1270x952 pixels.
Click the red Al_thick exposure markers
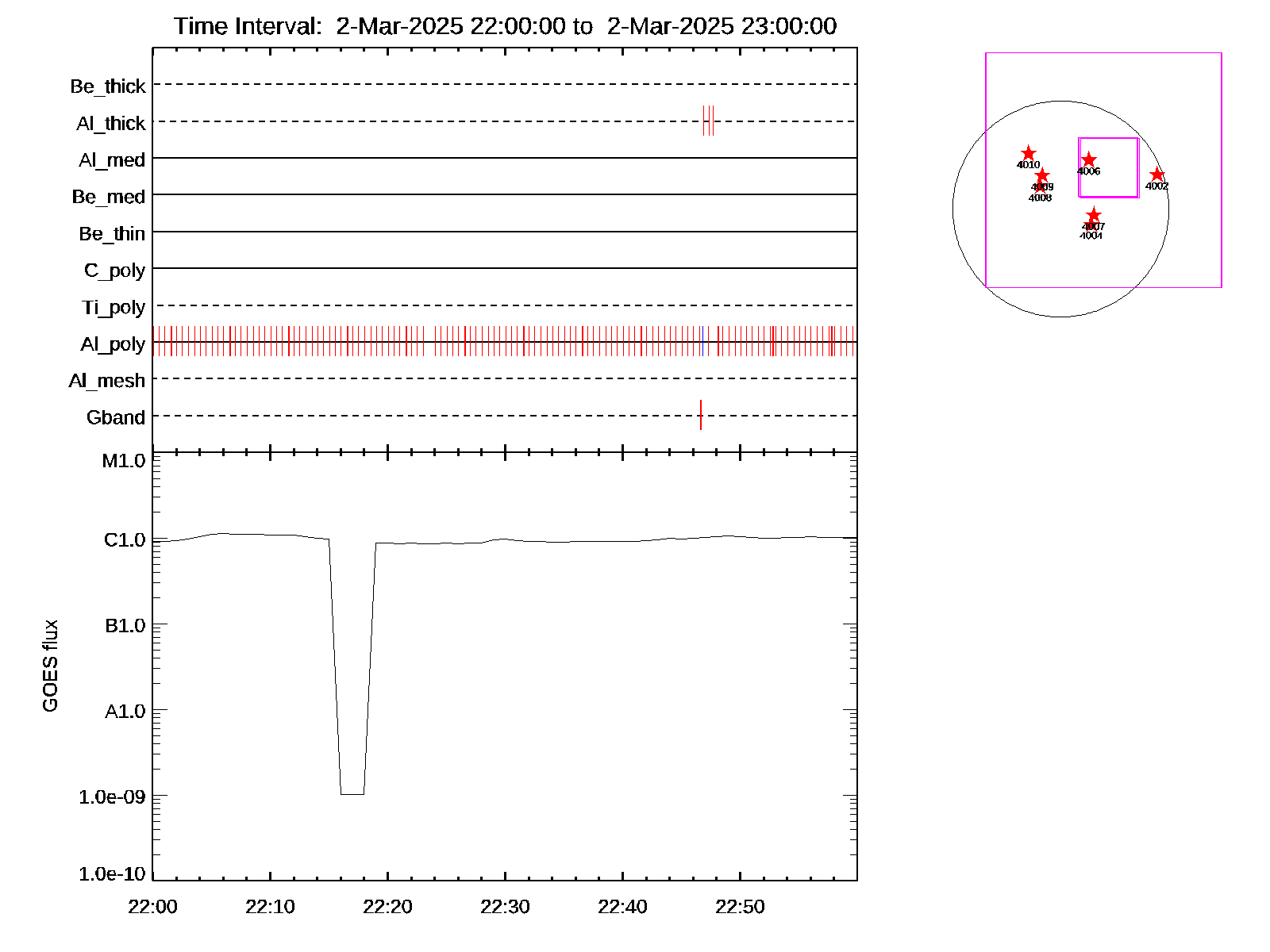pyautogui.click(x=708, y=121)
